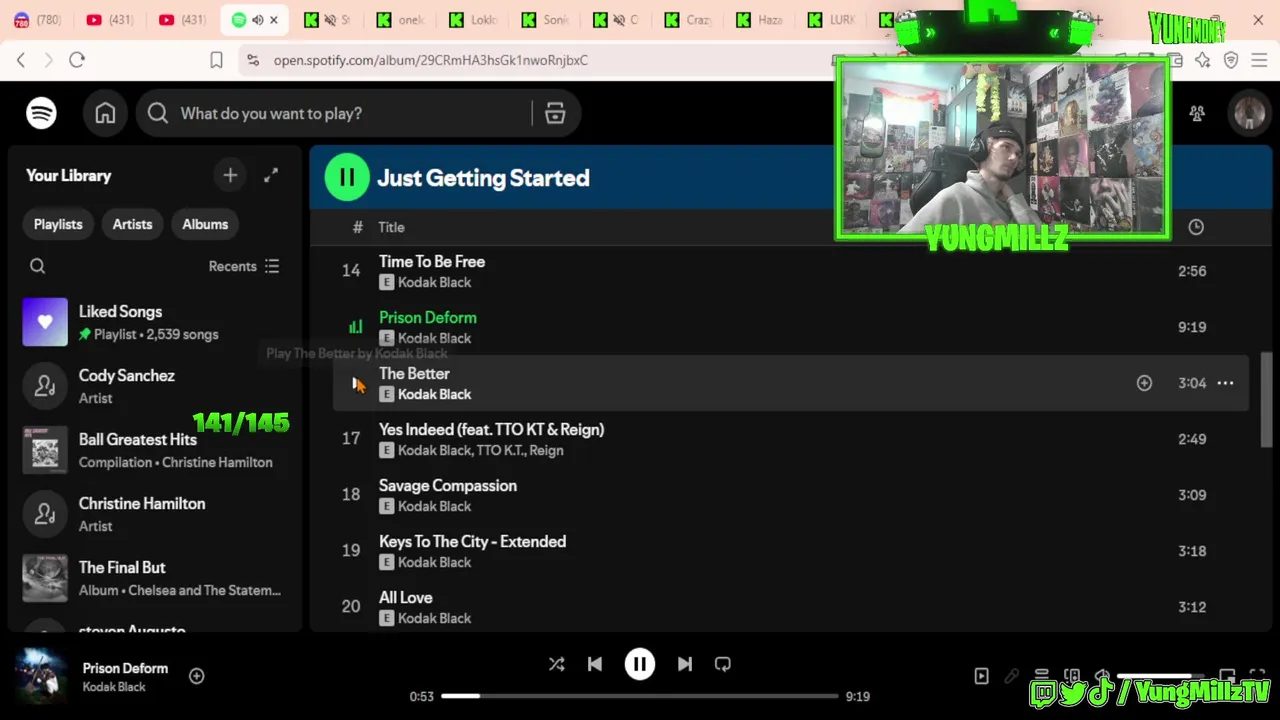Viewport: 1280px width, 720px height.
Task: Open the play queue
Action: pos(1041,676)
